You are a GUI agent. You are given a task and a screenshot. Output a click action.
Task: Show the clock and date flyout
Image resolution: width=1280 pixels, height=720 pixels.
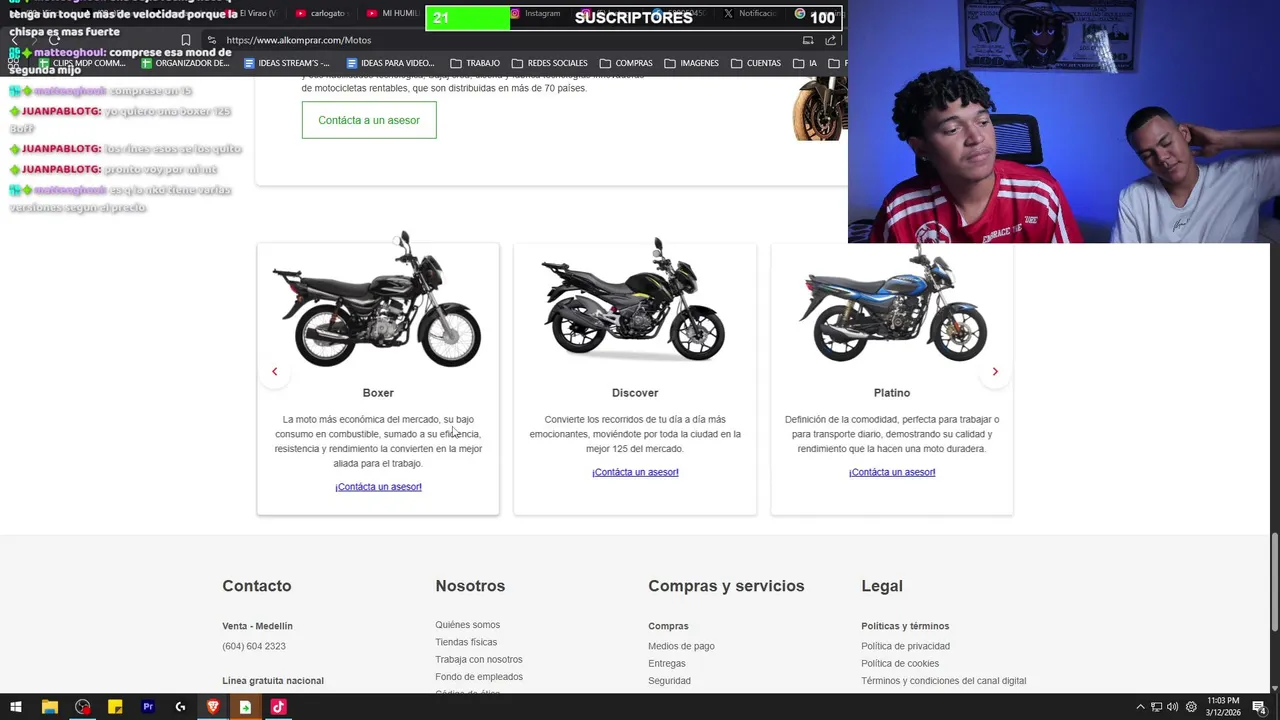[x=1223, y=707]
